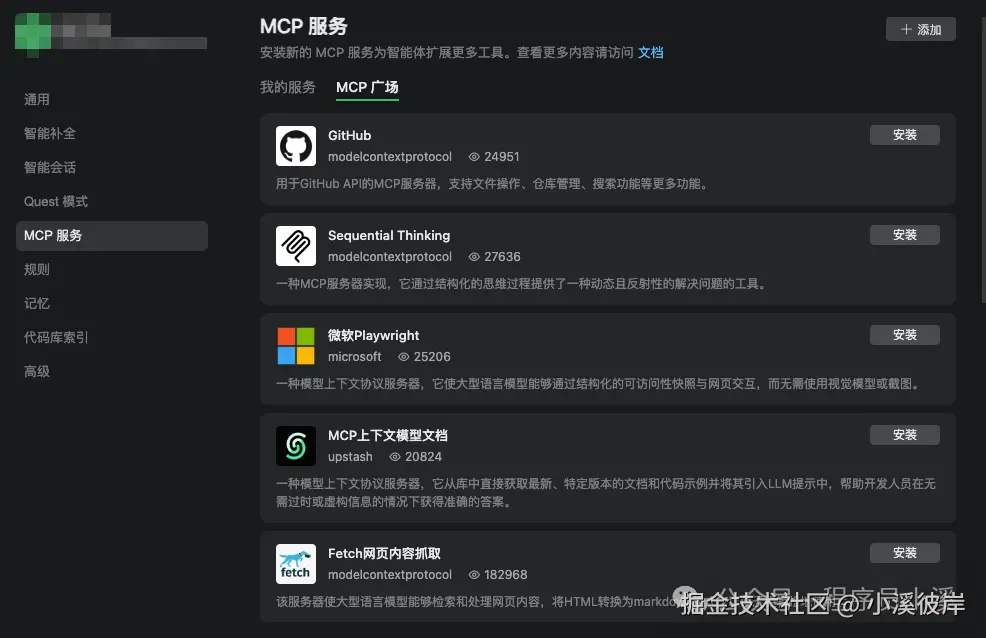
Task: Select 通用 in the sidebar
Action: pos(36,99)
